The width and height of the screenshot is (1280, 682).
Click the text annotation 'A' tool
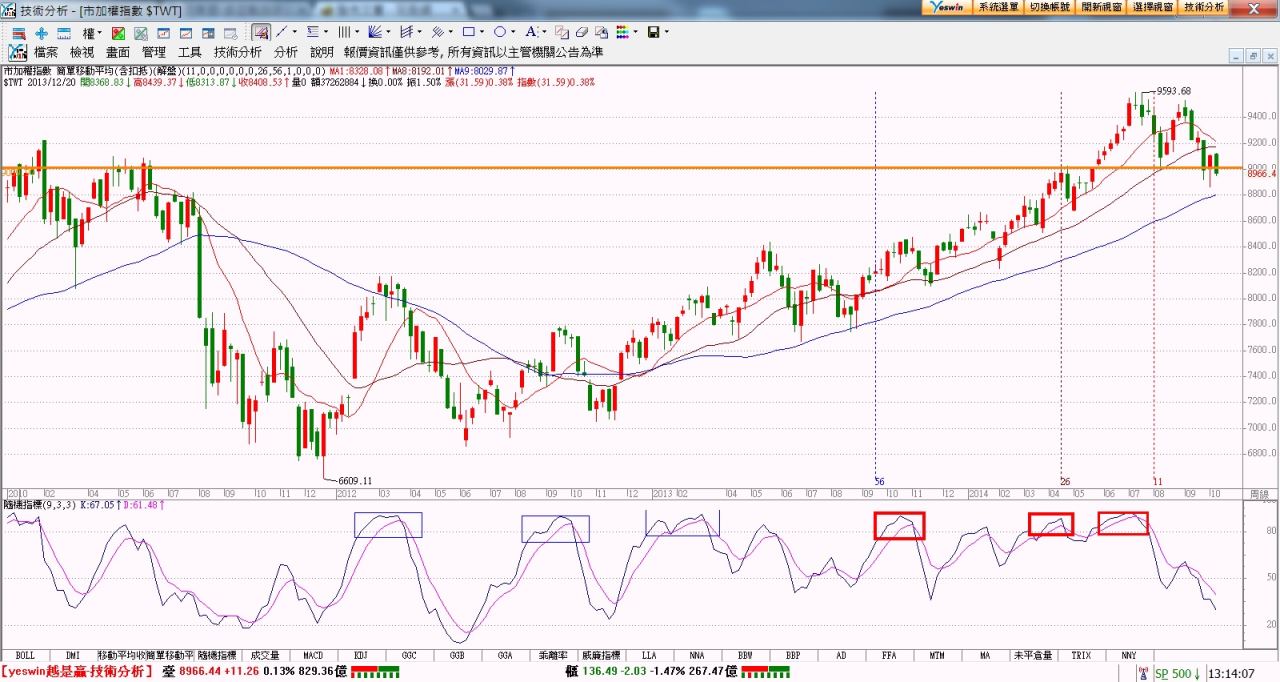530,32
